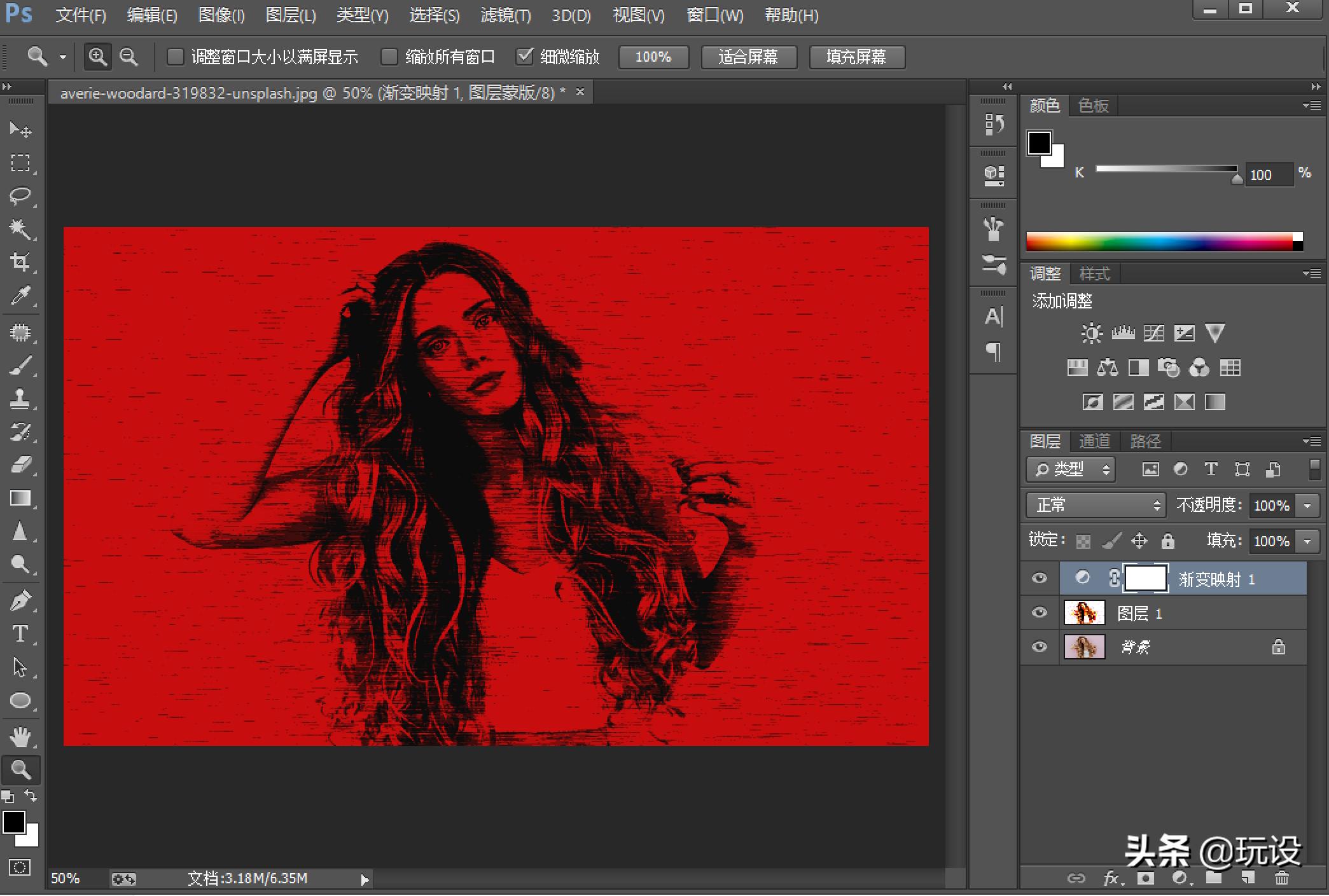The image size is (1329, 896).
Task: Click the 填充屏幕 button
Action: tap(856, 57)
